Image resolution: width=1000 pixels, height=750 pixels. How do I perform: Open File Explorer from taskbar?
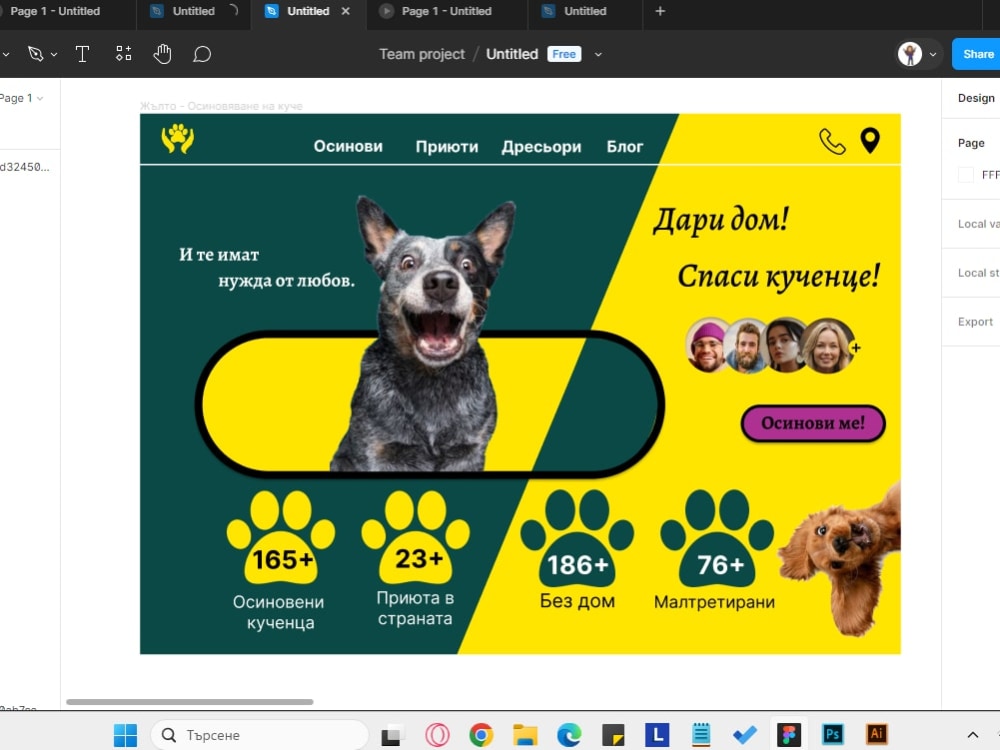point(525,735)
